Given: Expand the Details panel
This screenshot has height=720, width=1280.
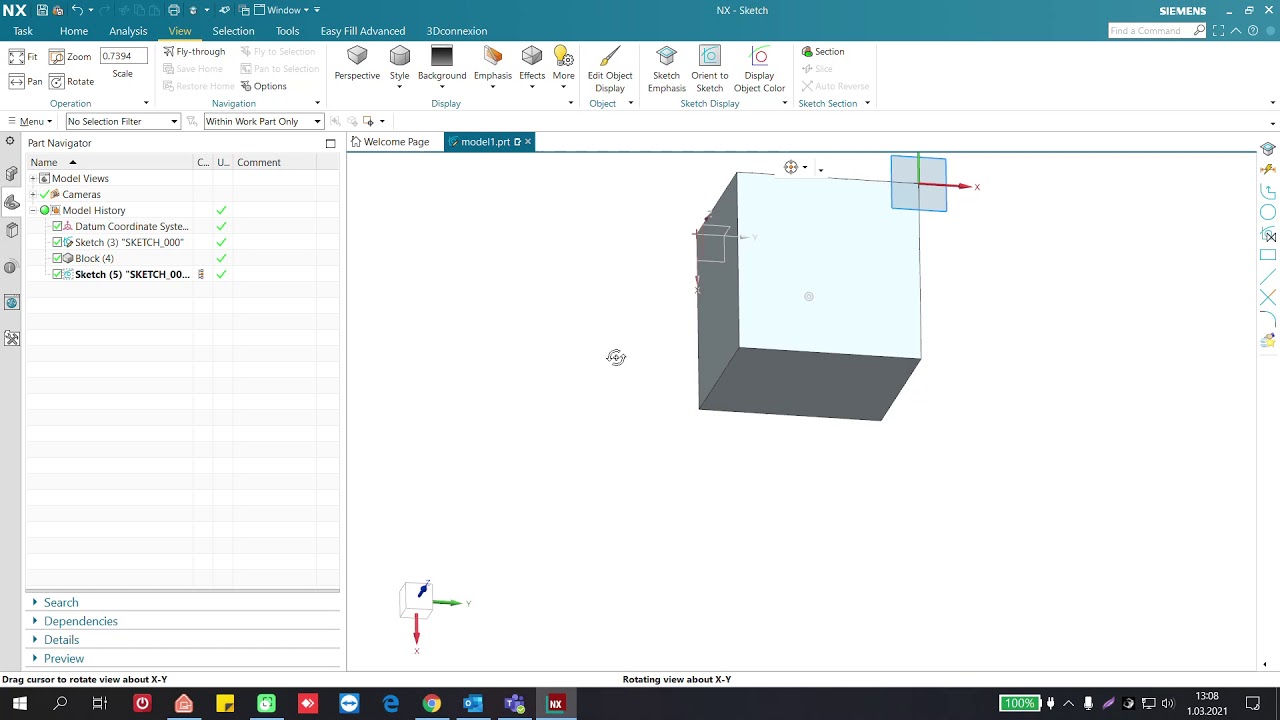Looking at the screenshot, I should (61, 640).
